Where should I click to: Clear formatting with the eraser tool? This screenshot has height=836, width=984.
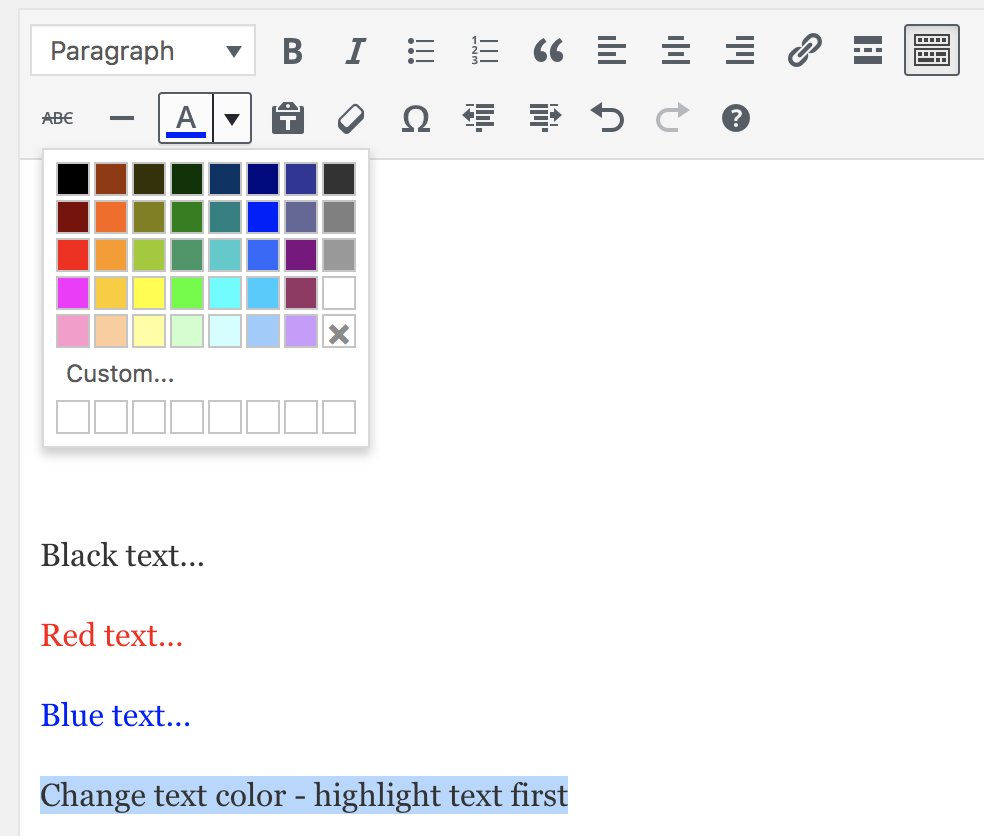(352, 118)
